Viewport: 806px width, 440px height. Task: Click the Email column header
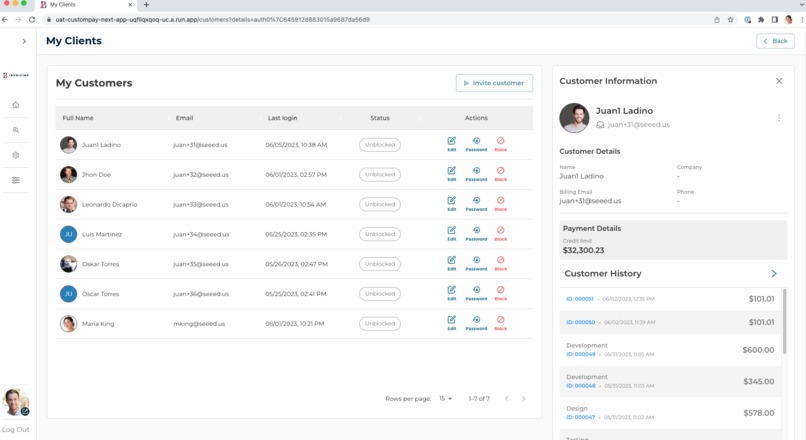185,118
